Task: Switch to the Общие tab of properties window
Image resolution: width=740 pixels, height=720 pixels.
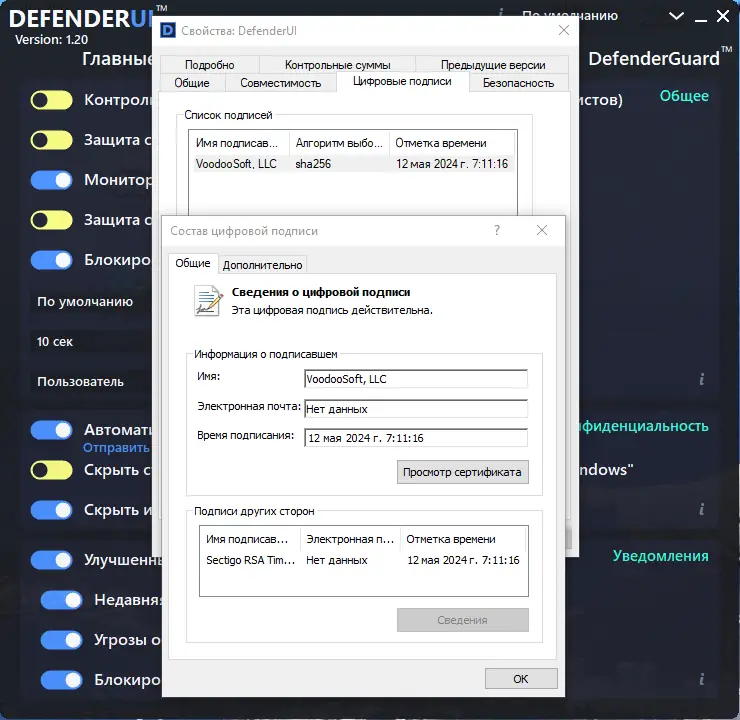Action: coord(192,83)
